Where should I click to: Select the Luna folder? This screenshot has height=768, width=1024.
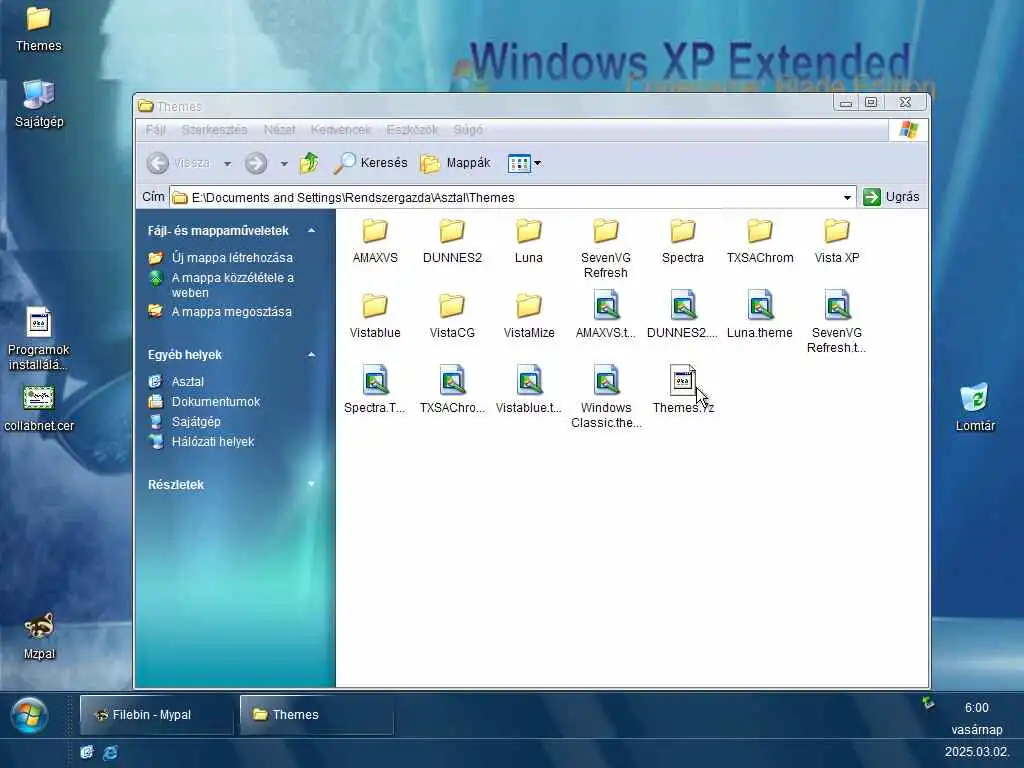528,240
